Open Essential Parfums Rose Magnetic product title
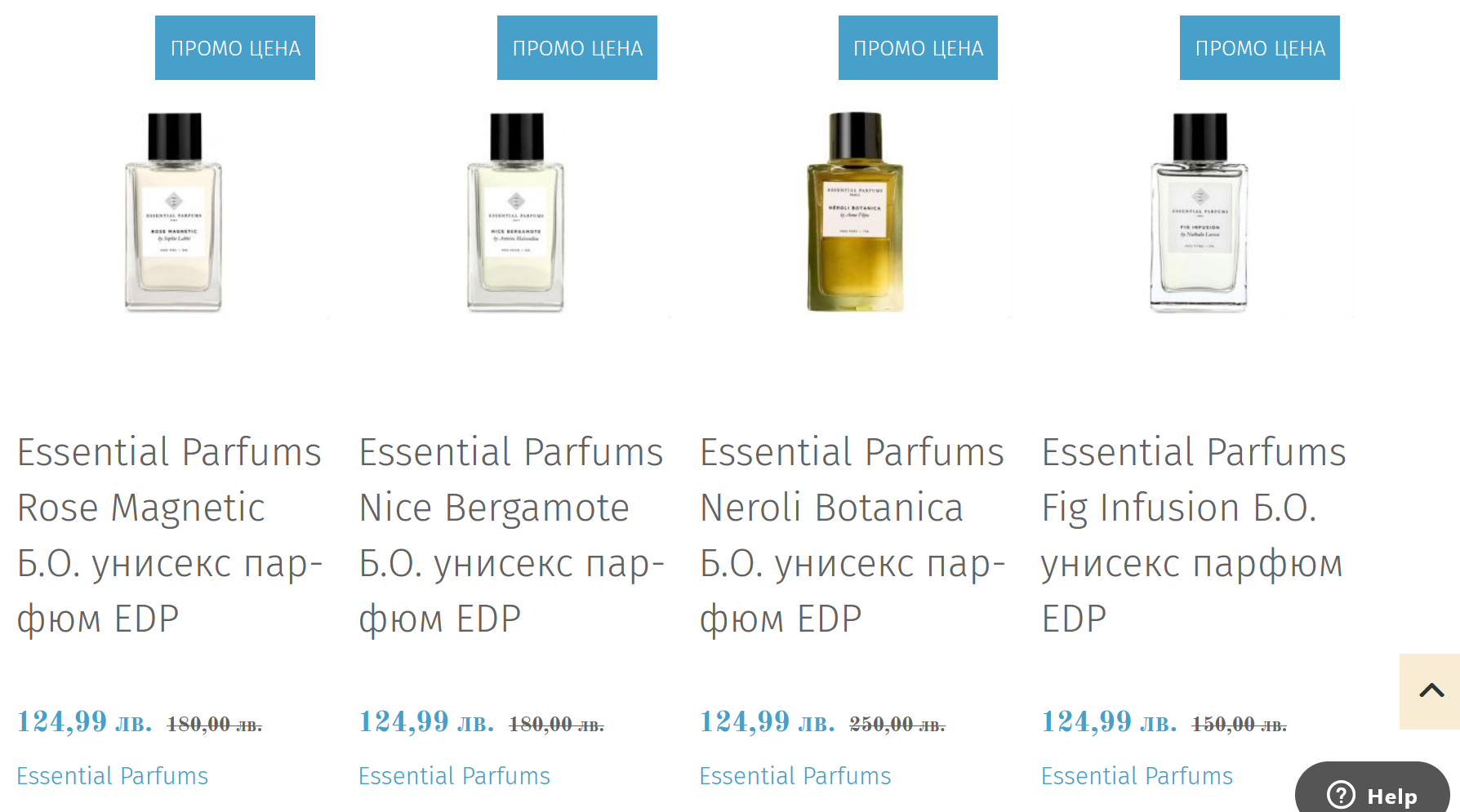This screenshot has width=1460, height=812. point(170,535)
